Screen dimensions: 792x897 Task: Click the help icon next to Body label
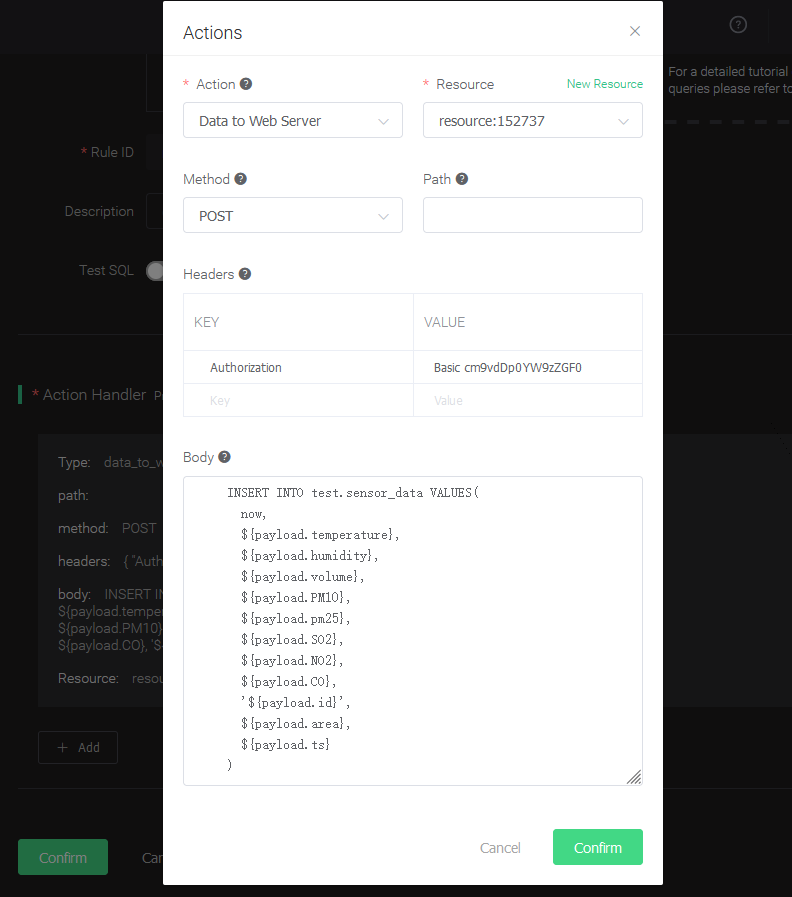pyautogui.click(x=224, y=457)
